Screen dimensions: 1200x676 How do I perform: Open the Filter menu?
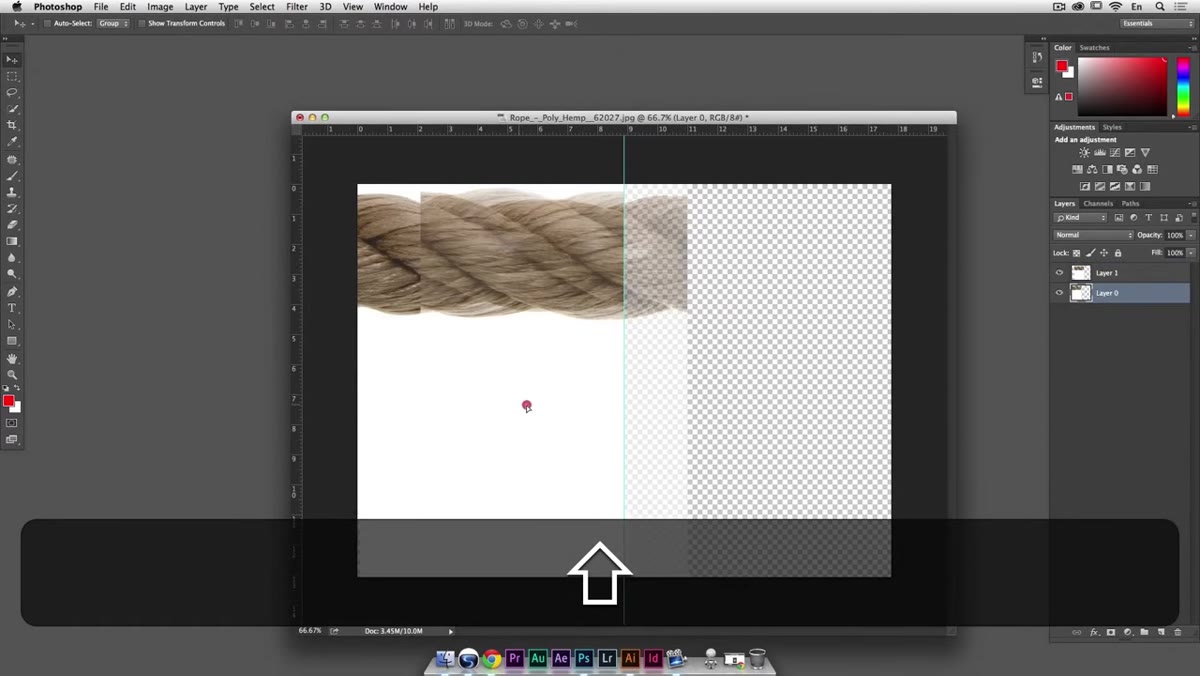297,7
